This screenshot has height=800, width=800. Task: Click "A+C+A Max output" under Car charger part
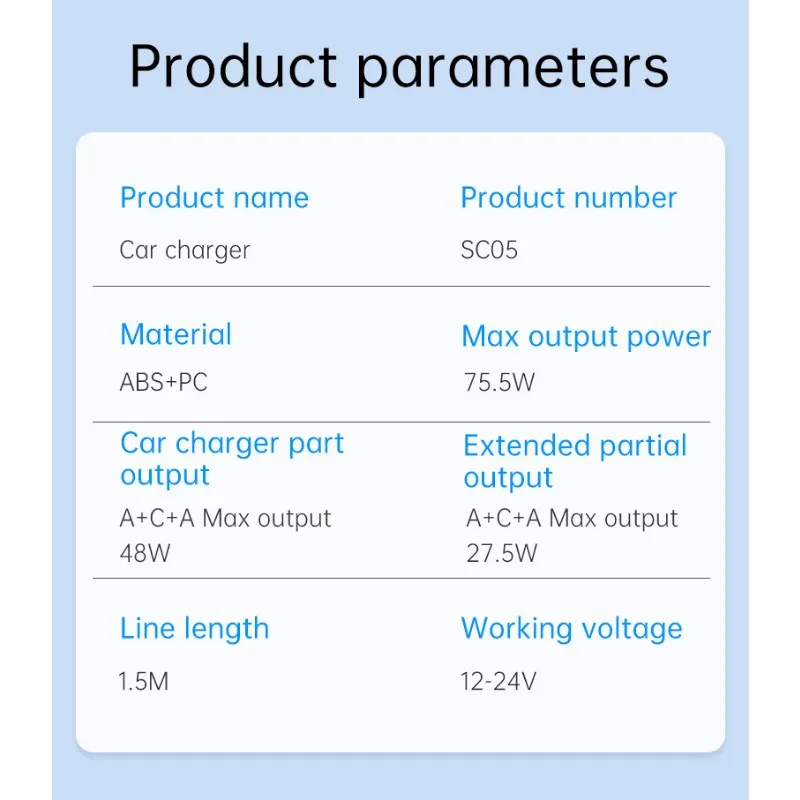point(225,518)
